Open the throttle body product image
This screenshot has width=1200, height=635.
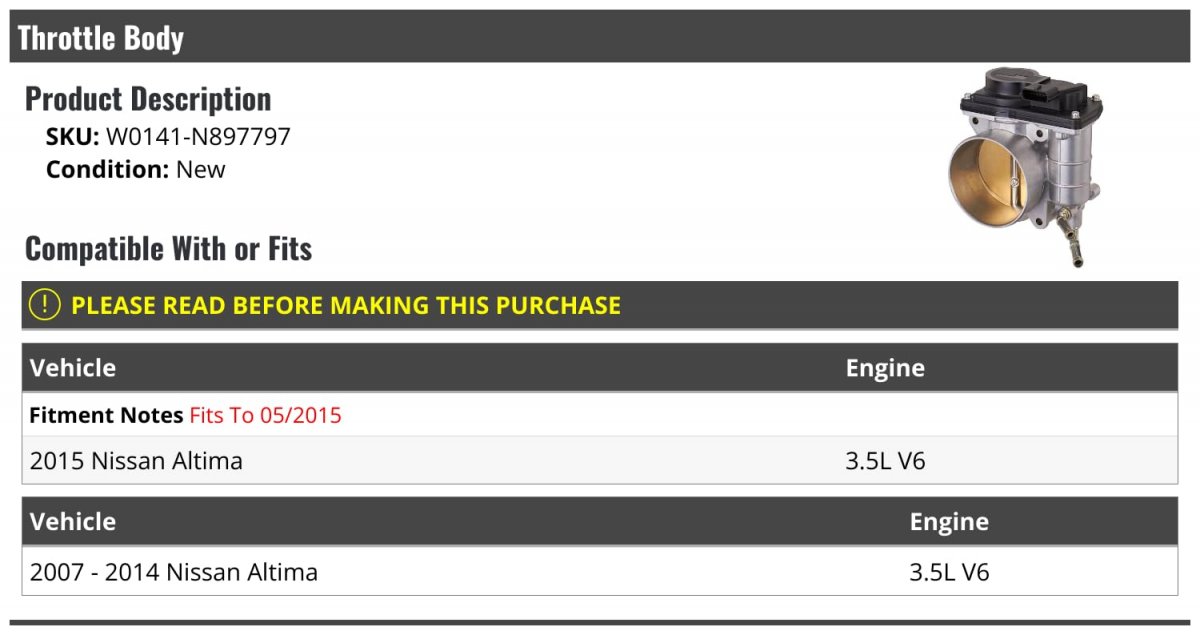point(1026,165)
